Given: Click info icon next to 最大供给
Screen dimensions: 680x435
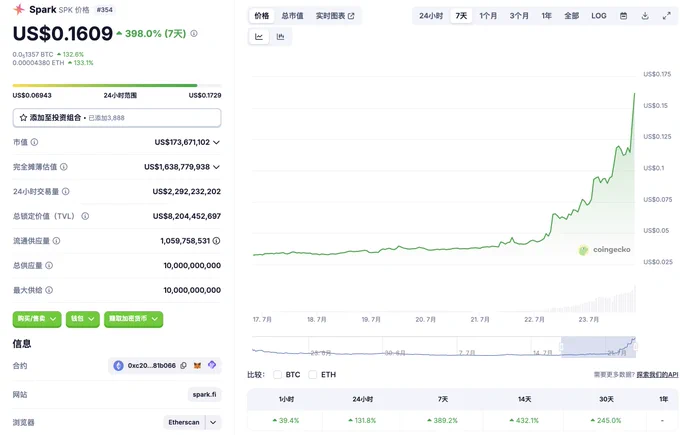Looking at the screenshot, I should pos(49,290).
